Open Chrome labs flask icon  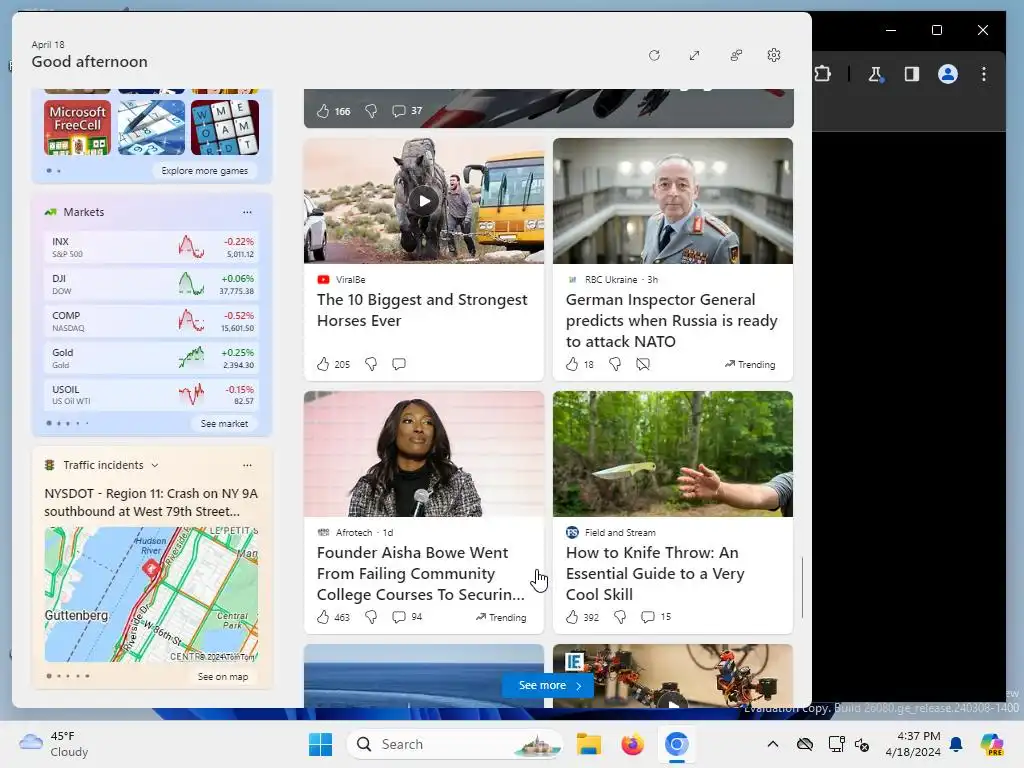click(875, 74)
